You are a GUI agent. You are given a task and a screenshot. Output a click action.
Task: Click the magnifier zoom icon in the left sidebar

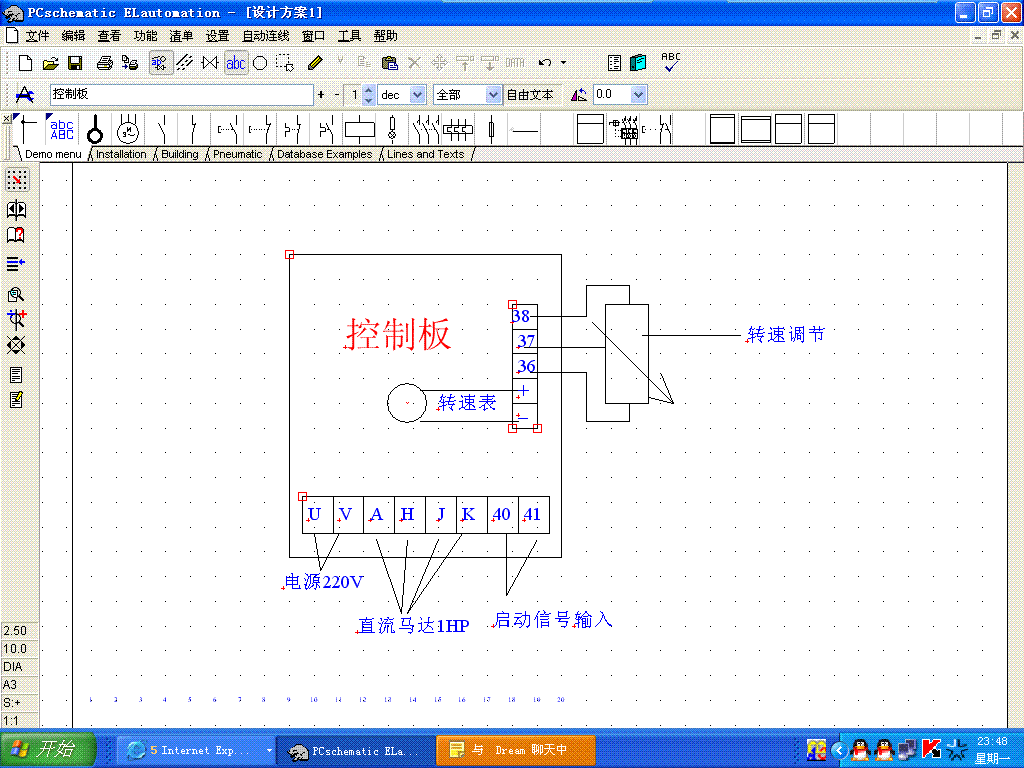coord(16,295)
